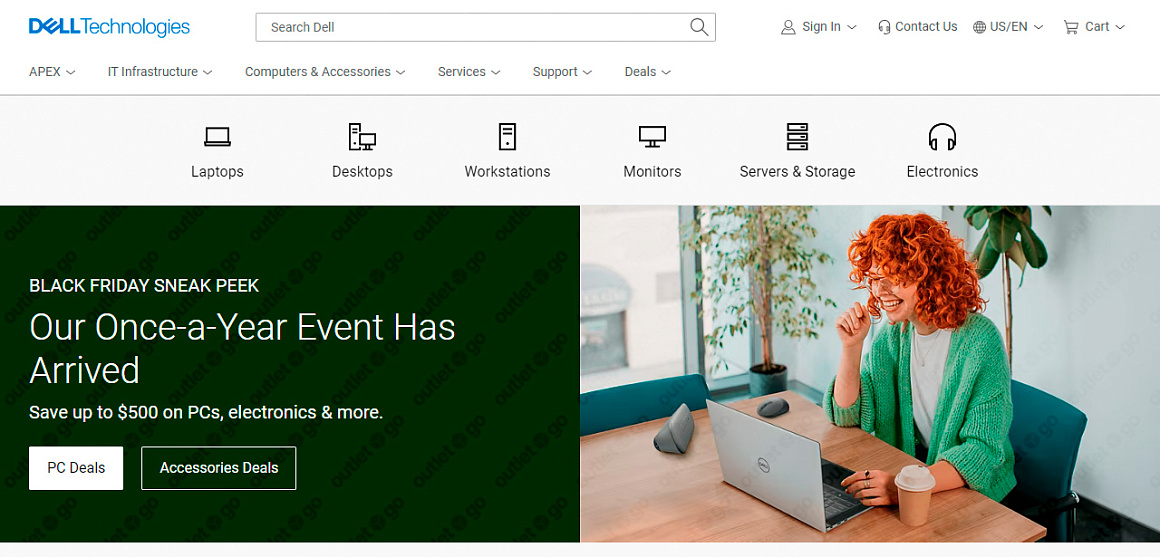Click the Sign In person icon
The height and width of the screenshot is (557, 1160).
(x=788, y=27)
